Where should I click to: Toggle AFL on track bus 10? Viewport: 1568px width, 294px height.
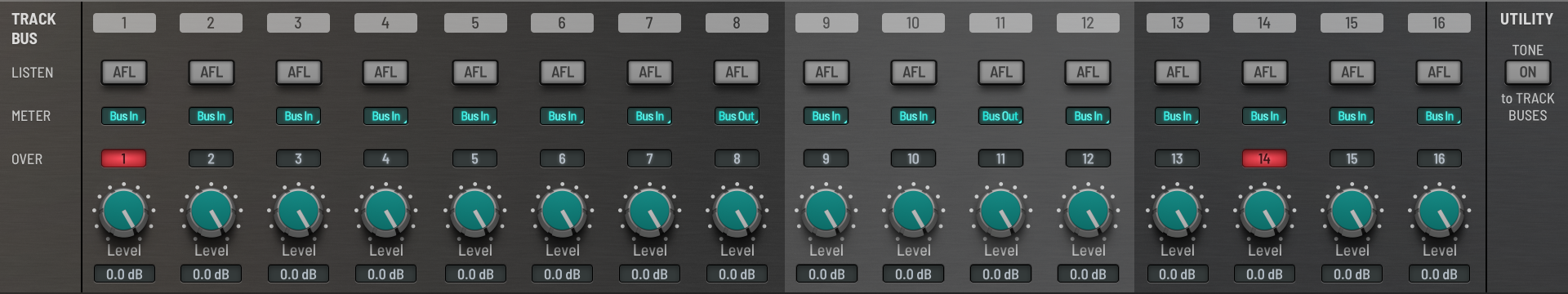point(914,73)
